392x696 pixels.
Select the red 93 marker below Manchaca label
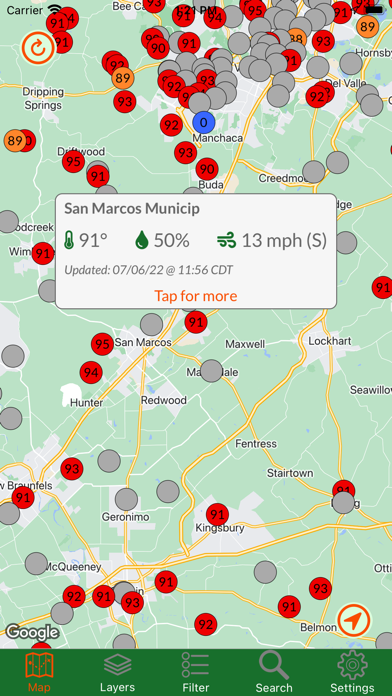point(186,153)
